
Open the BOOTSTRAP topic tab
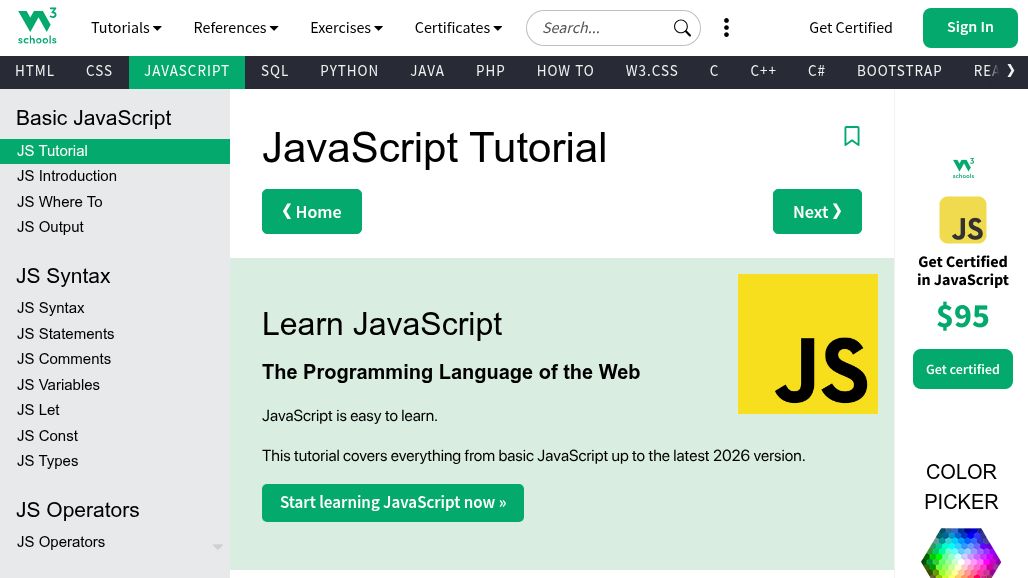(900, 71)
